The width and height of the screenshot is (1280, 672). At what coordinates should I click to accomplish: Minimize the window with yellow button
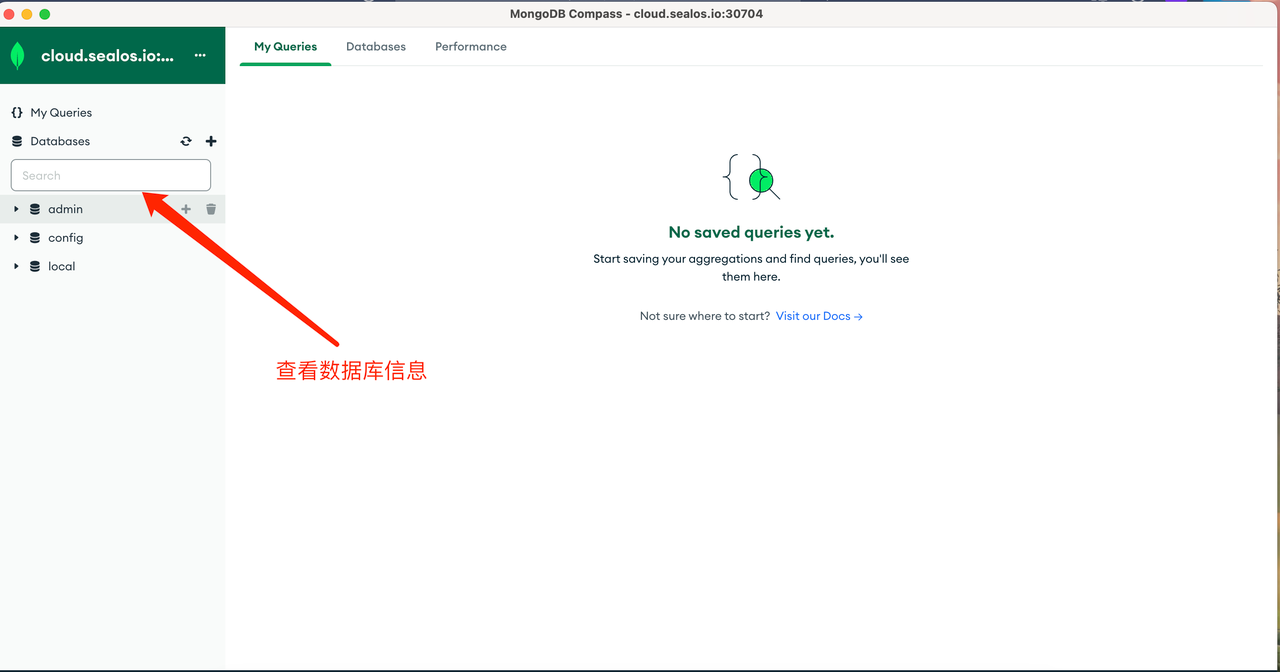tap(27, 14)
